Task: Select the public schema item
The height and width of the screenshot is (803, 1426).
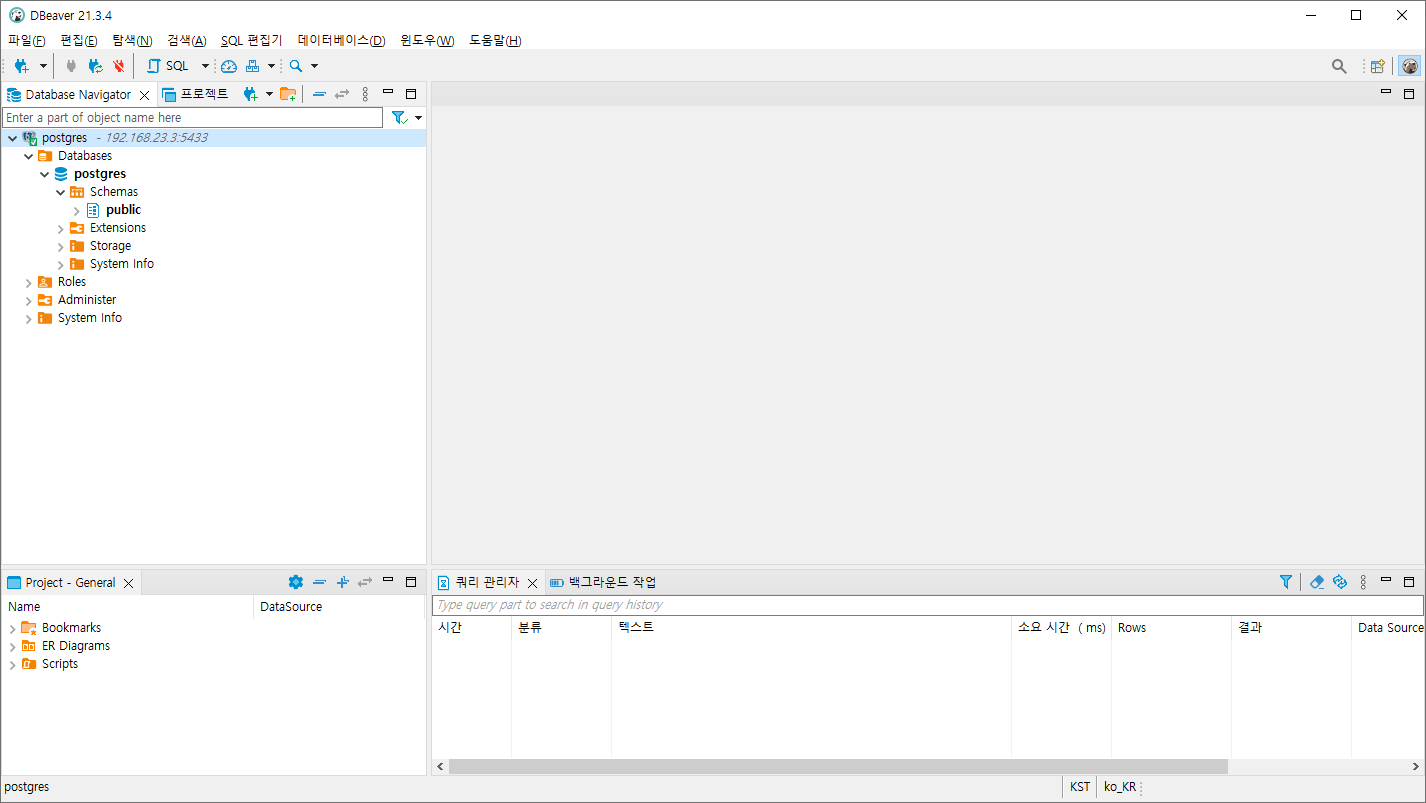Action: click(x=123, y=210)
